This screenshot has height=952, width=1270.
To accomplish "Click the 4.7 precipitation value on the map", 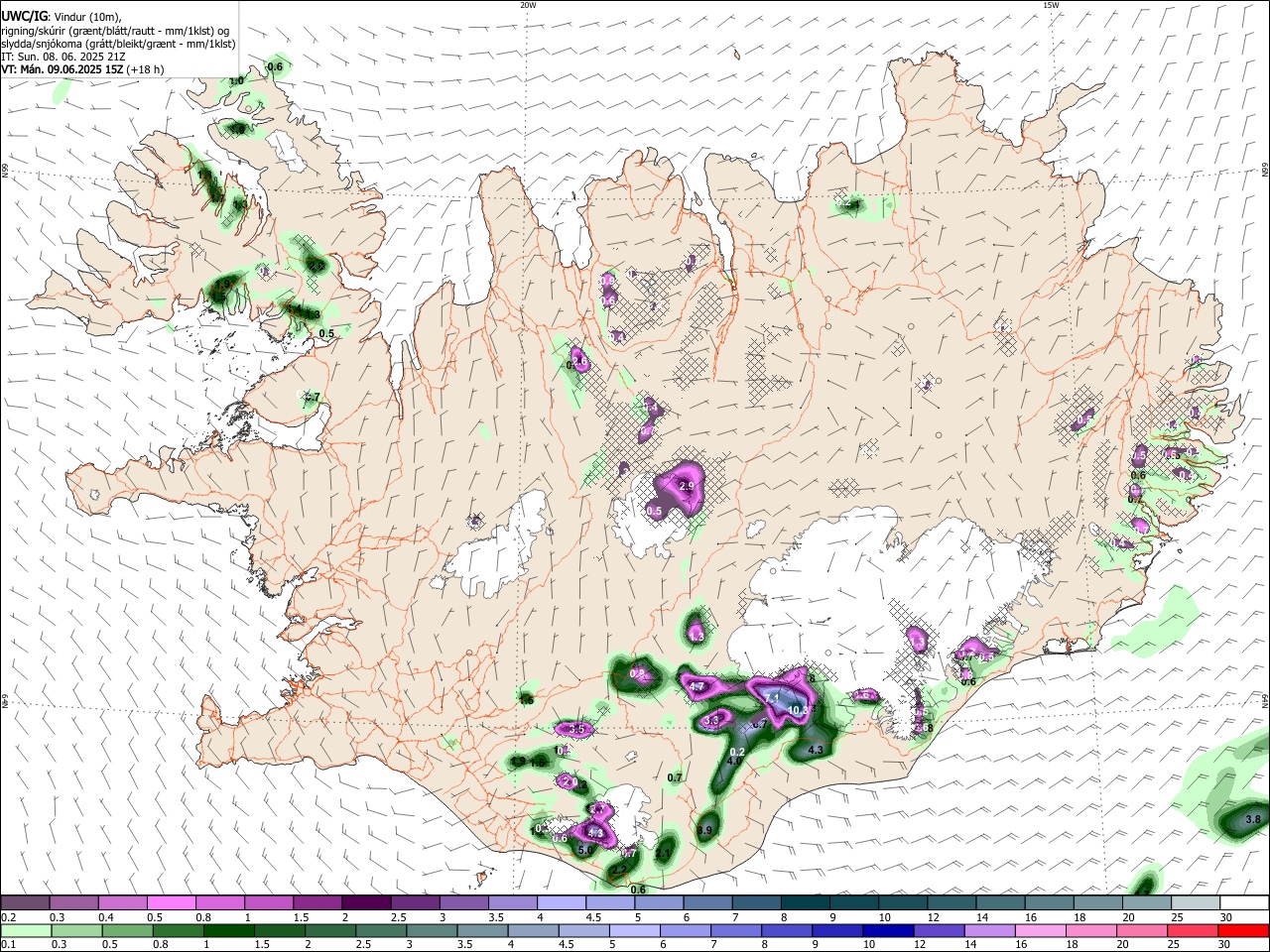I will point(697,686).
